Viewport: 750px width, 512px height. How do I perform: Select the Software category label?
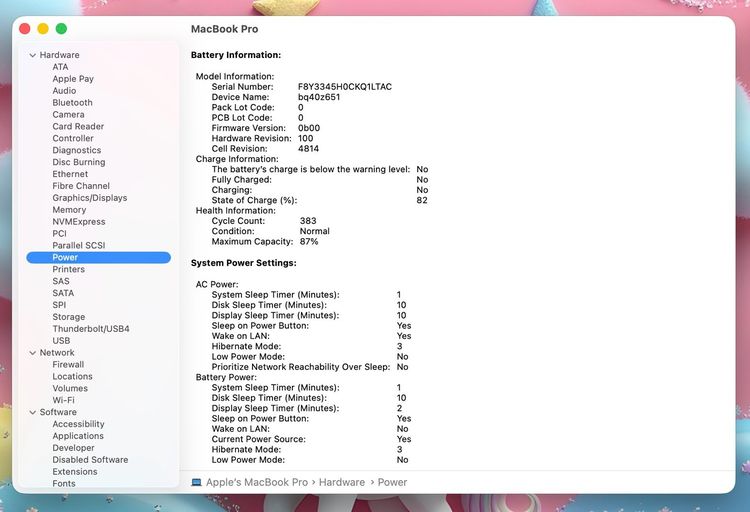58,412
